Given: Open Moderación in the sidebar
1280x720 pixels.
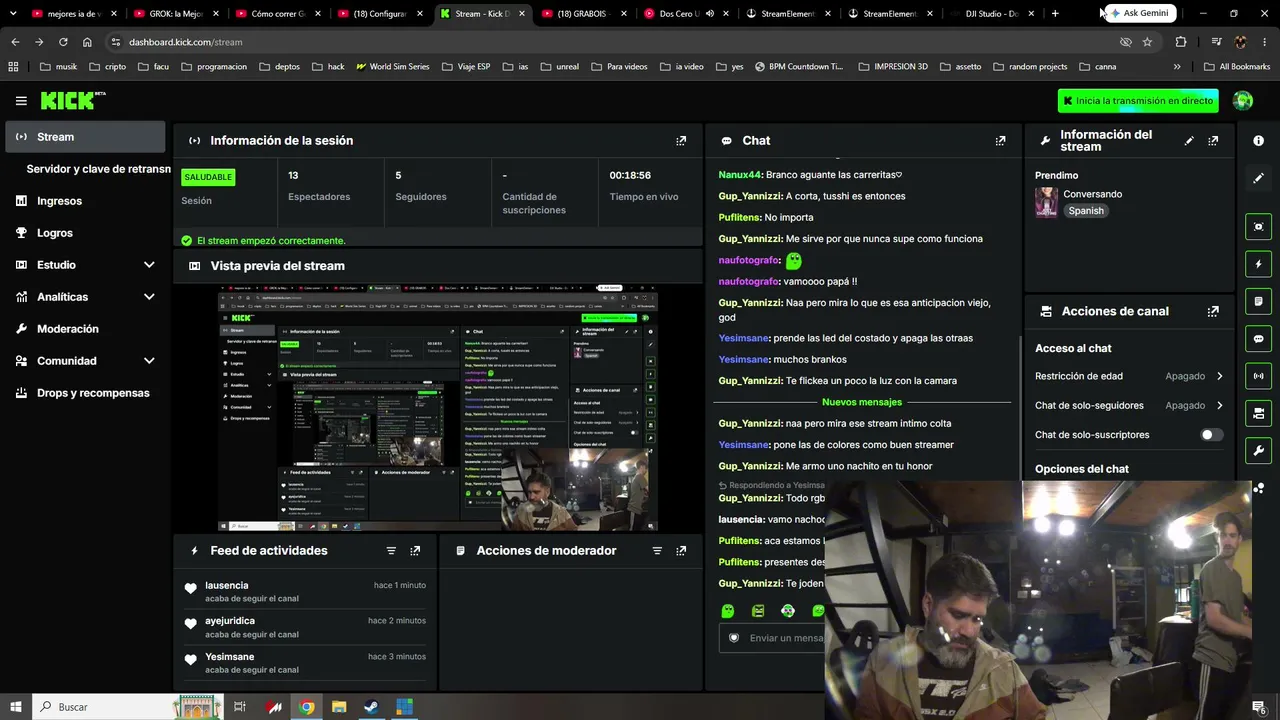Looking at the screenshot, I should (85, 329).
